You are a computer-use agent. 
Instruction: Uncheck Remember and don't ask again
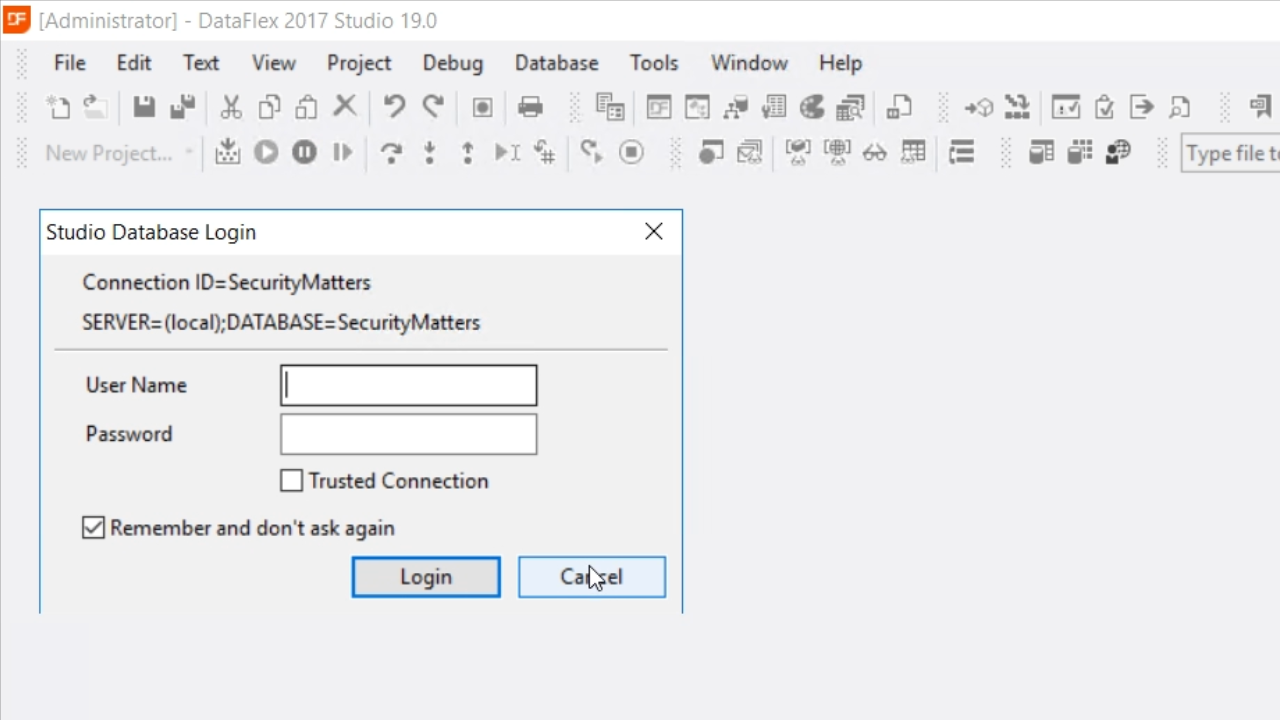(94, 528)
